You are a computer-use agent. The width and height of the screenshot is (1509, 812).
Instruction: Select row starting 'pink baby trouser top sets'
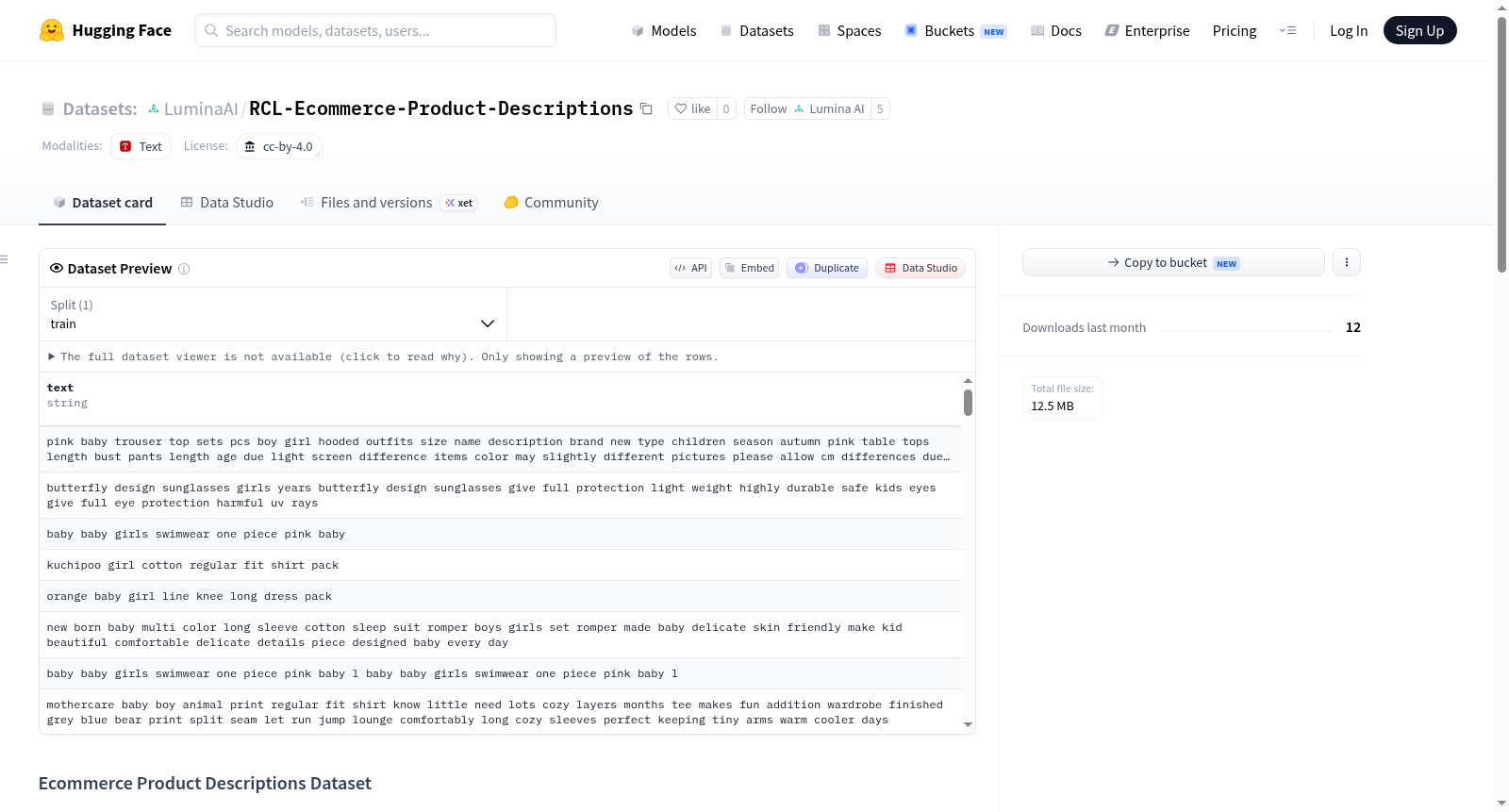point(500,449)
